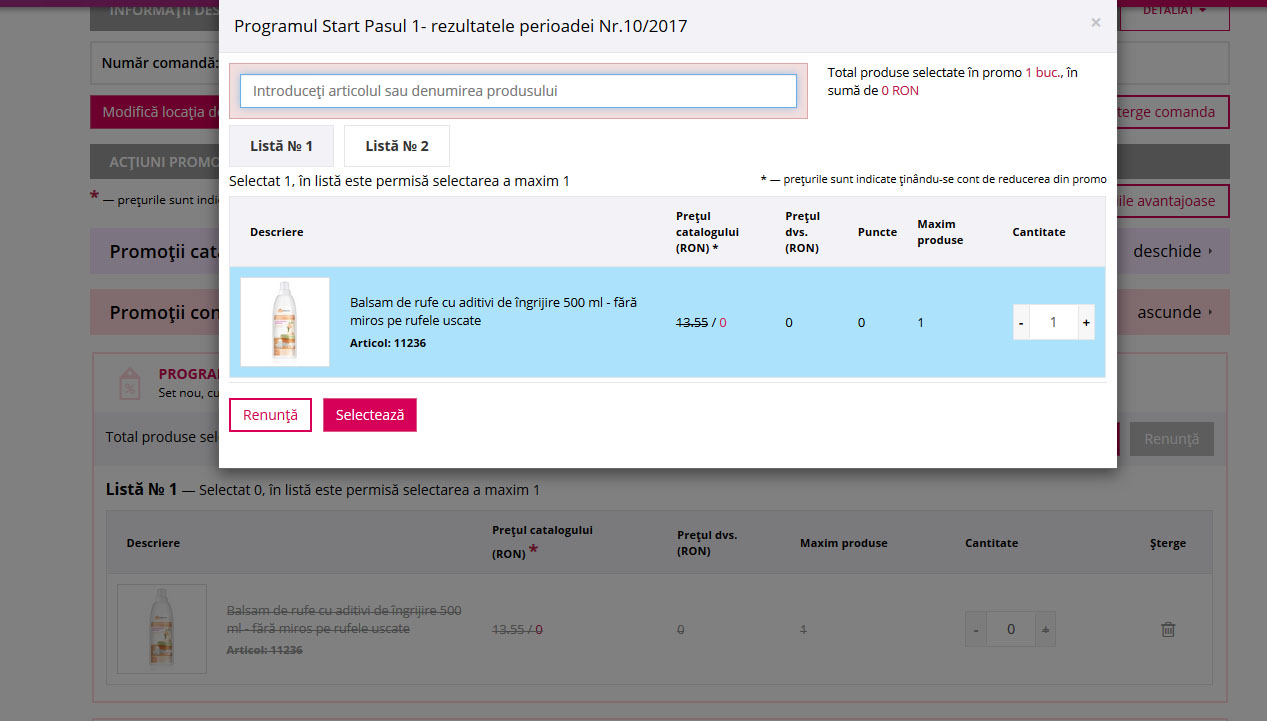Click the "Preţul catalogului (RON) *" header in the dialog
1267x721 pixels.
708,232
